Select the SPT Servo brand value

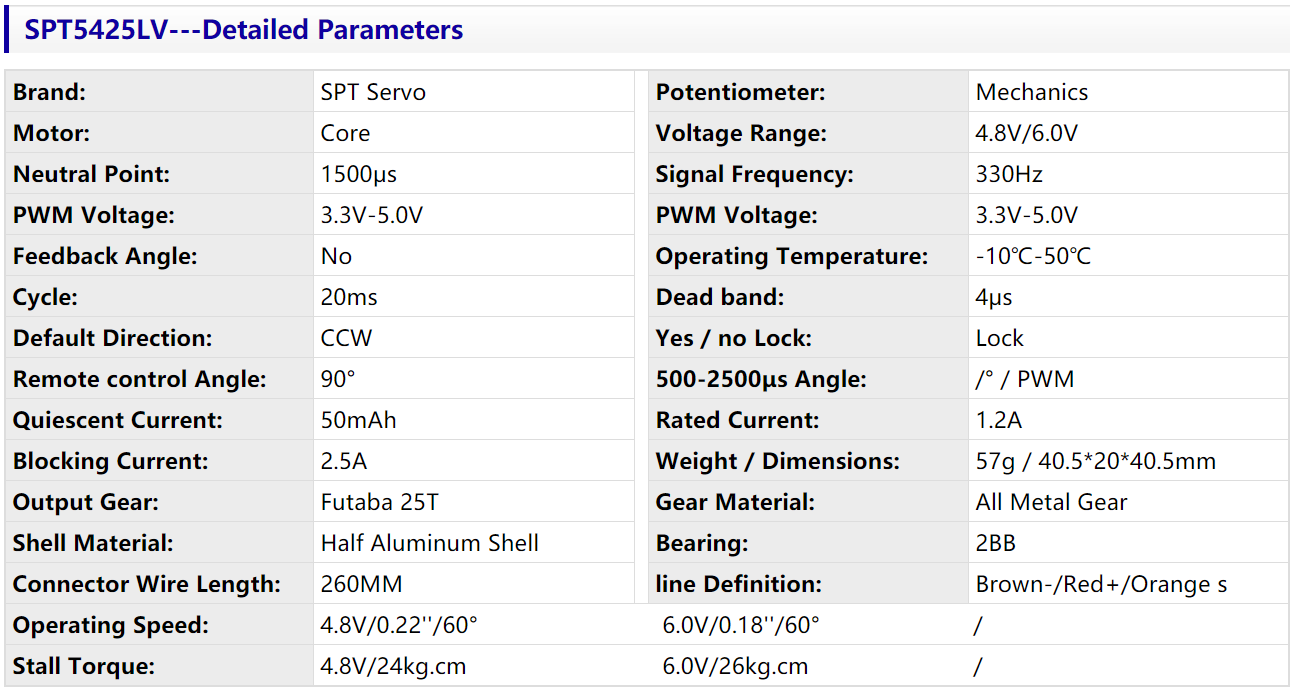[373, 92]
